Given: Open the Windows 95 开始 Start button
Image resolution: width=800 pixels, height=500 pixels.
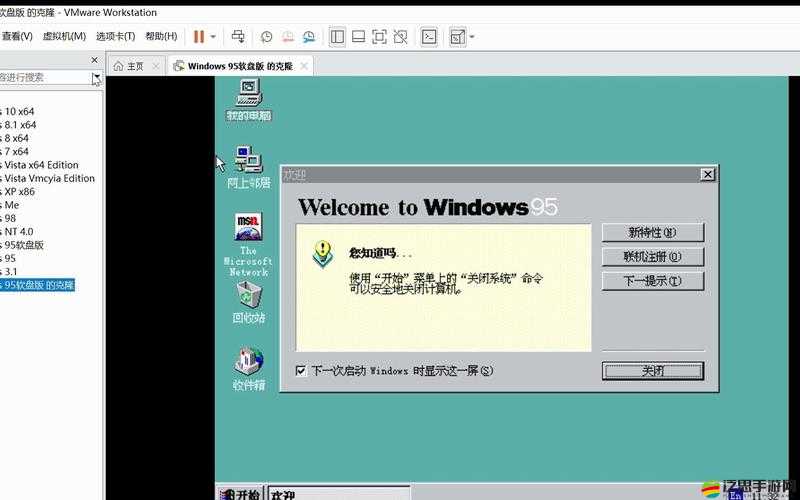Looking at the screenshot, I should 240,493.
